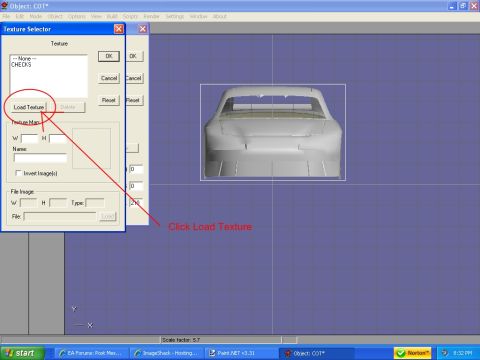This screenshot has width=480, height=360.
Task: Enable the Invert Image(s) checkbox
Action: 19,173
